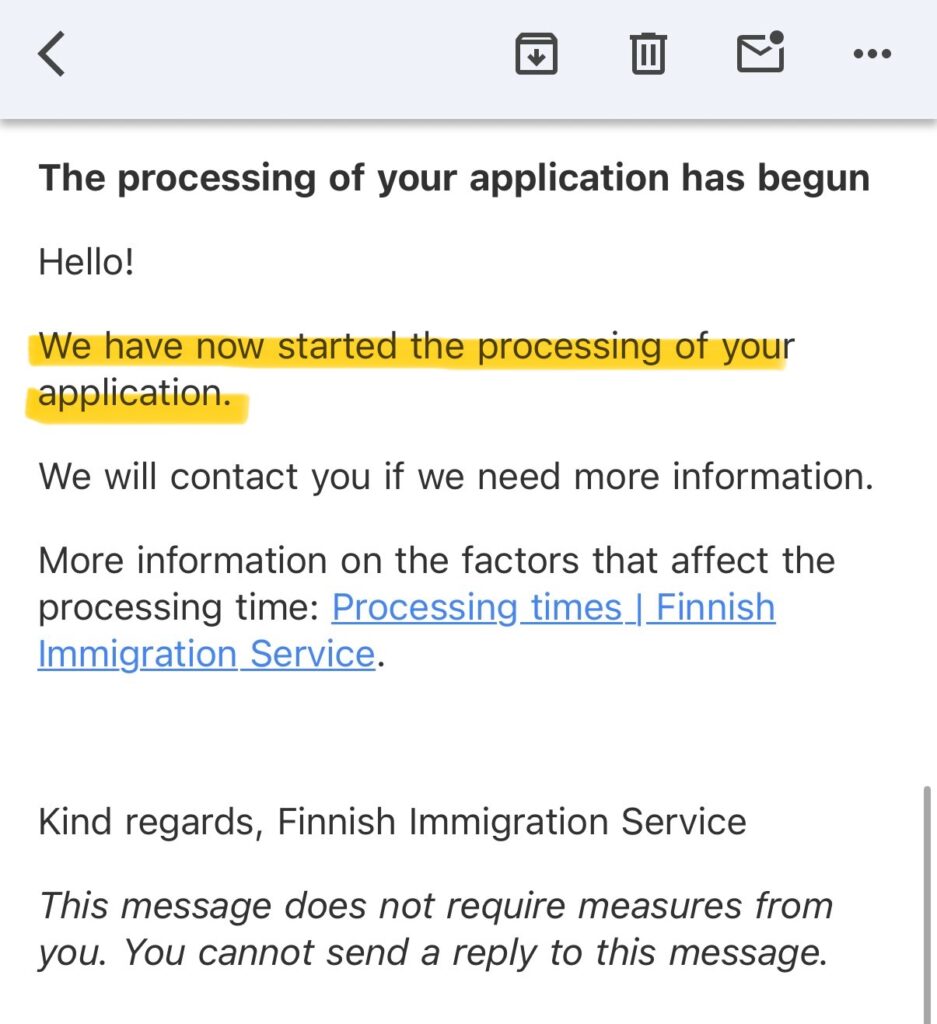The height and width of the screenshot is (1024, 937).
Task: Open the three-dot more options menu
Action: 871,54
